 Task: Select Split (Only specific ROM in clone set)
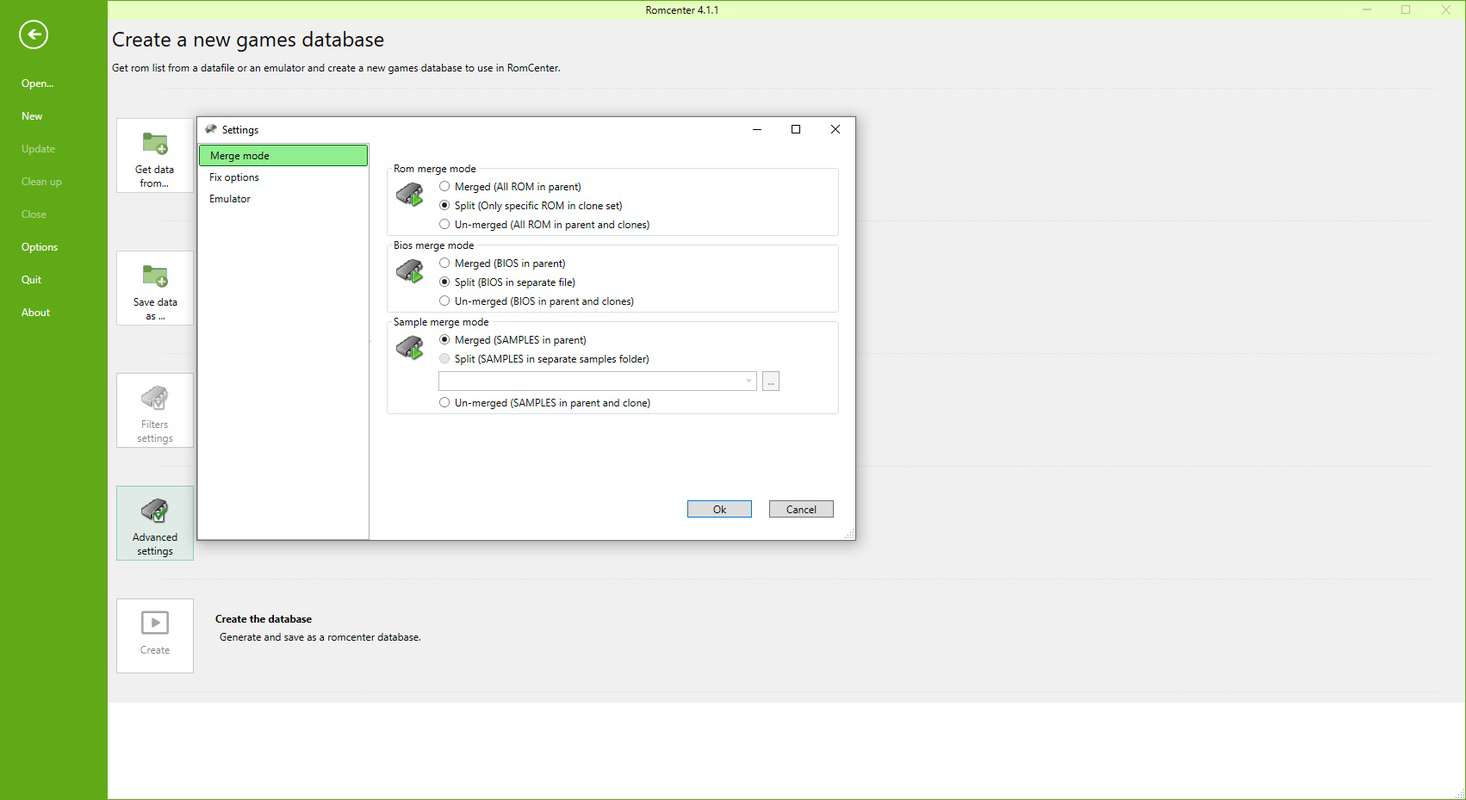(x=531, y=206)
